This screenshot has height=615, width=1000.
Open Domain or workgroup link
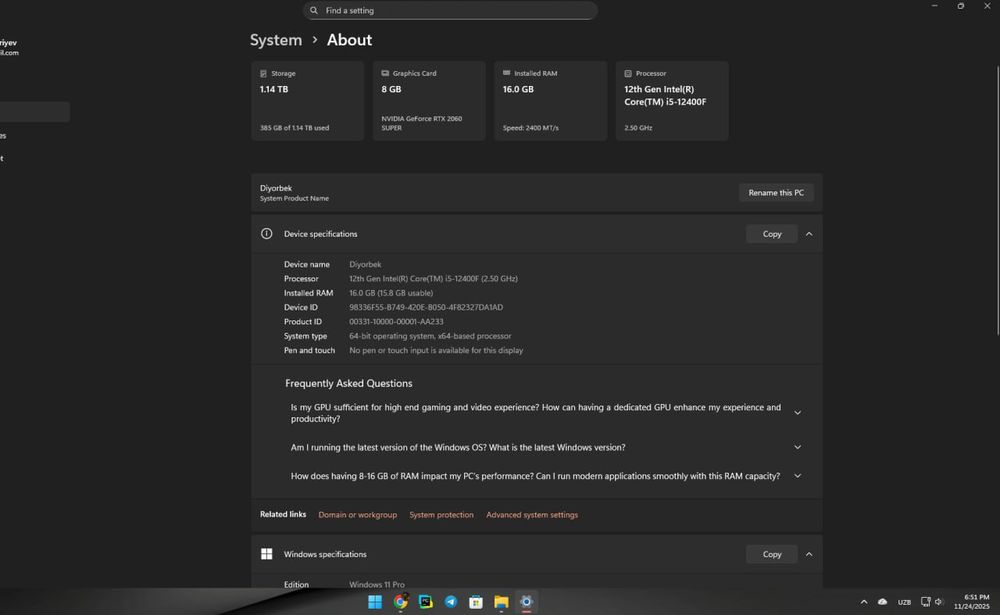357,515
